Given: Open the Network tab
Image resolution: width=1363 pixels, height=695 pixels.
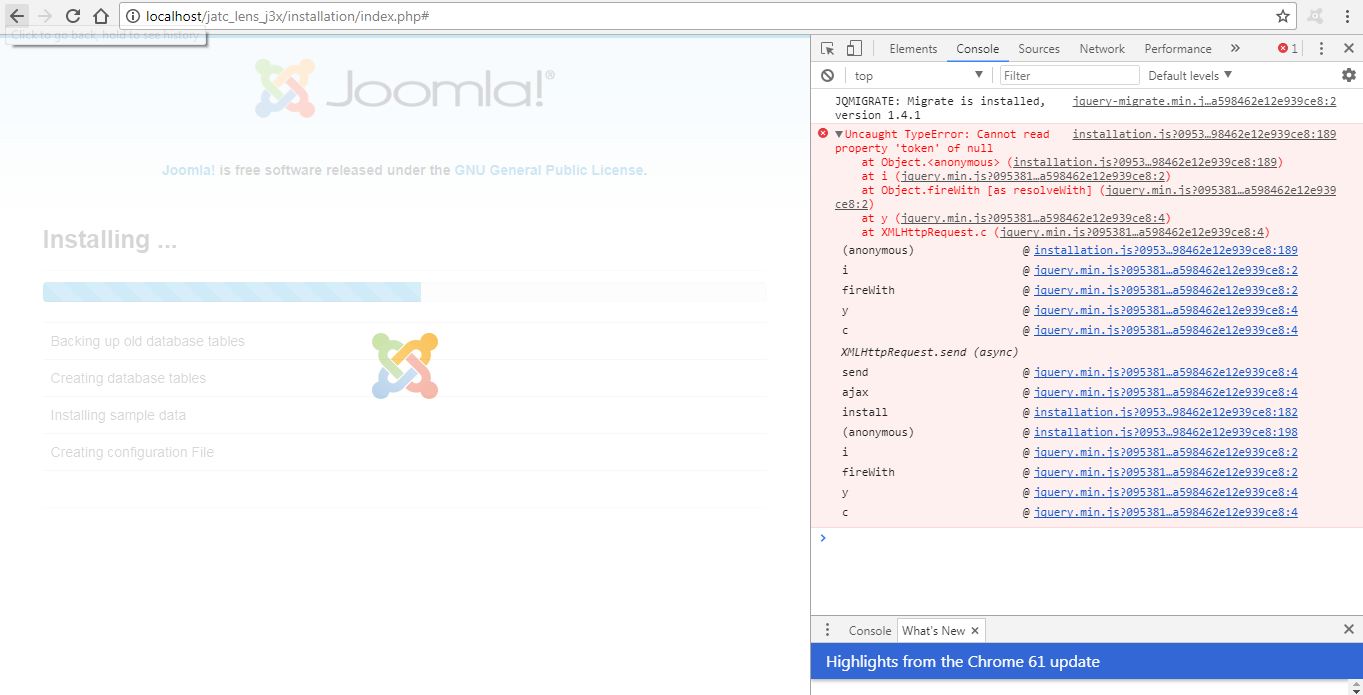Looking at the screenshot, I should [x=1102, y=48].
